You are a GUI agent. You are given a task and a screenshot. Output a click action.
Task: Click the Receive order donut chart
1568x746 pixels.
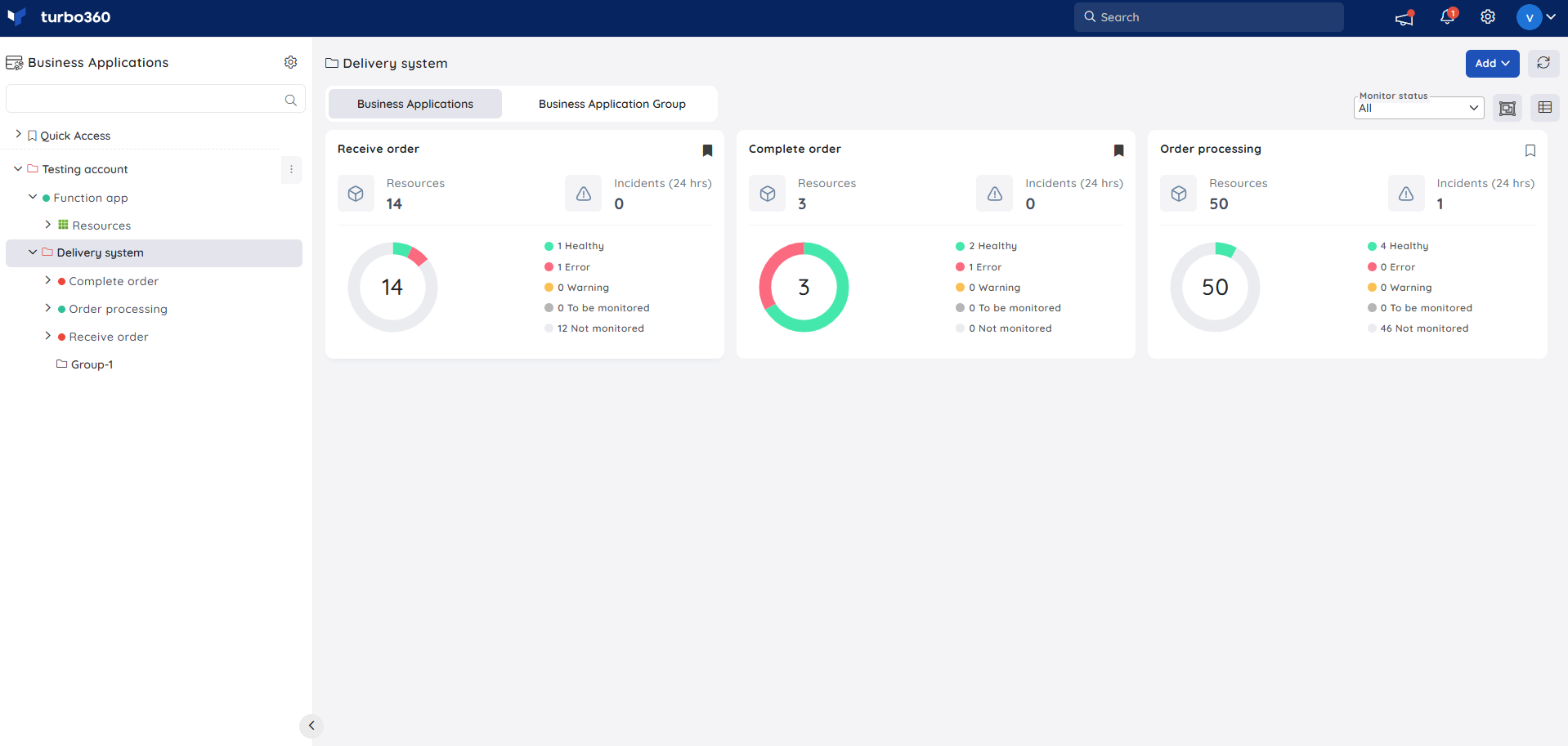[x=392, y=287]
